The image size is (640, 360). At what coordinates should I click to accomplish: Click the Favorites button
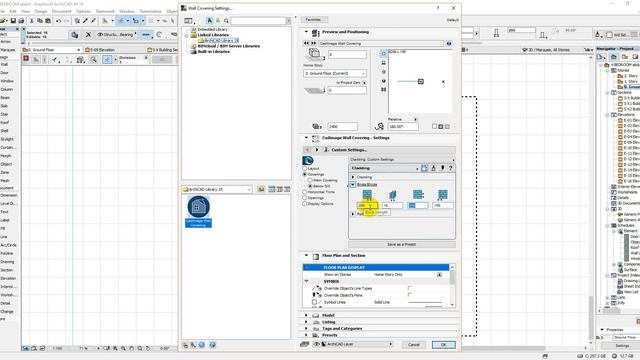point(314,20)
